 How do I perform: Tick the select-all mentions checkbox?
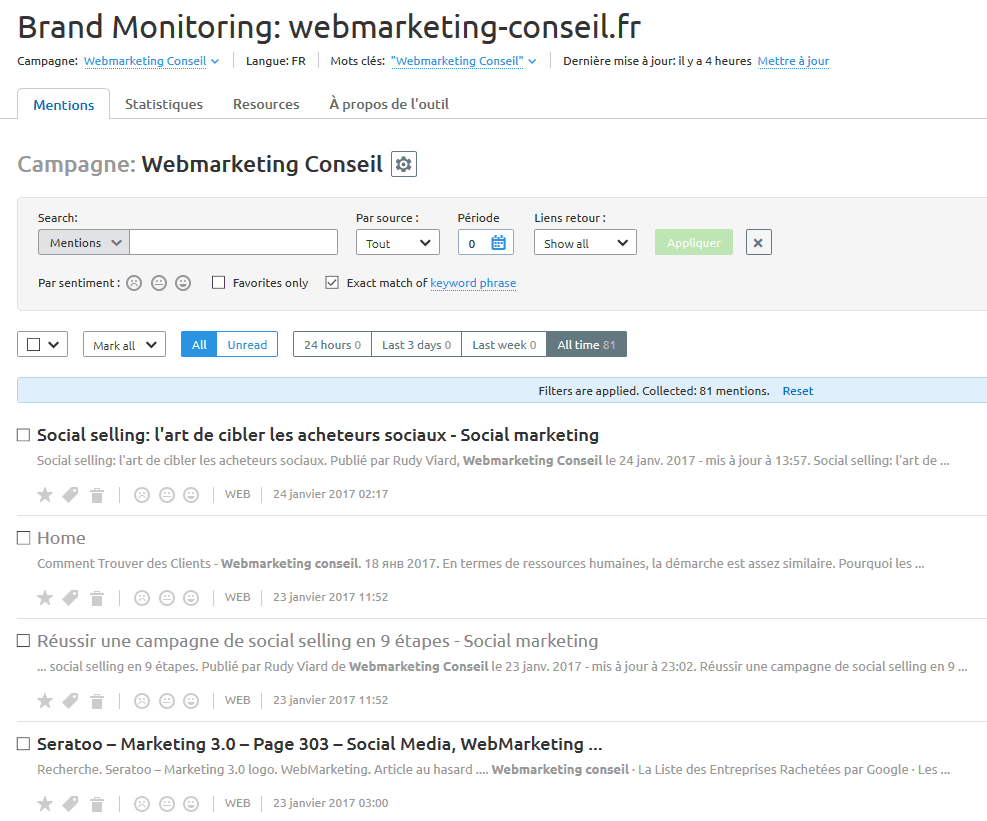(34, 344)
